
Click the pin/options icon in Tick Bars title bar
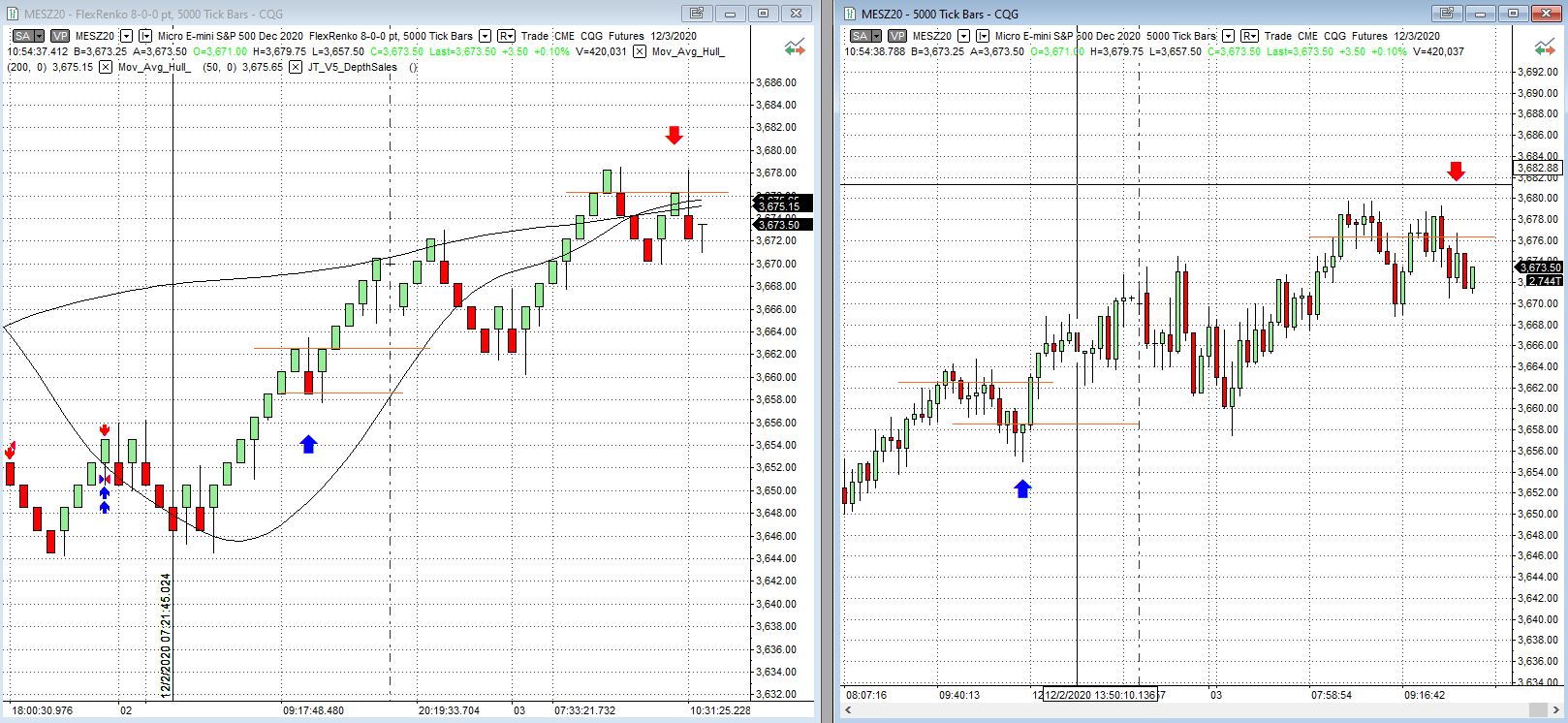click(1447, 14)
